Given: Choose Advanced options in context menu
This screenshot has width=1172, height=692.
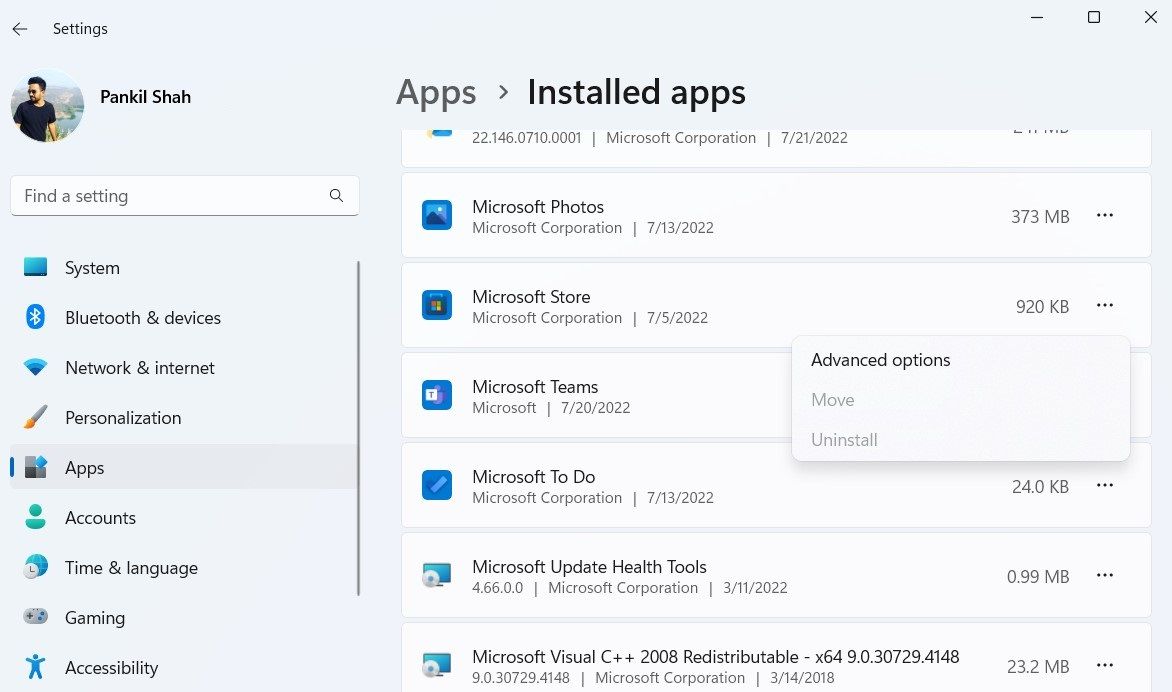Looking at the screenshot, I should (x=960, y=359).
